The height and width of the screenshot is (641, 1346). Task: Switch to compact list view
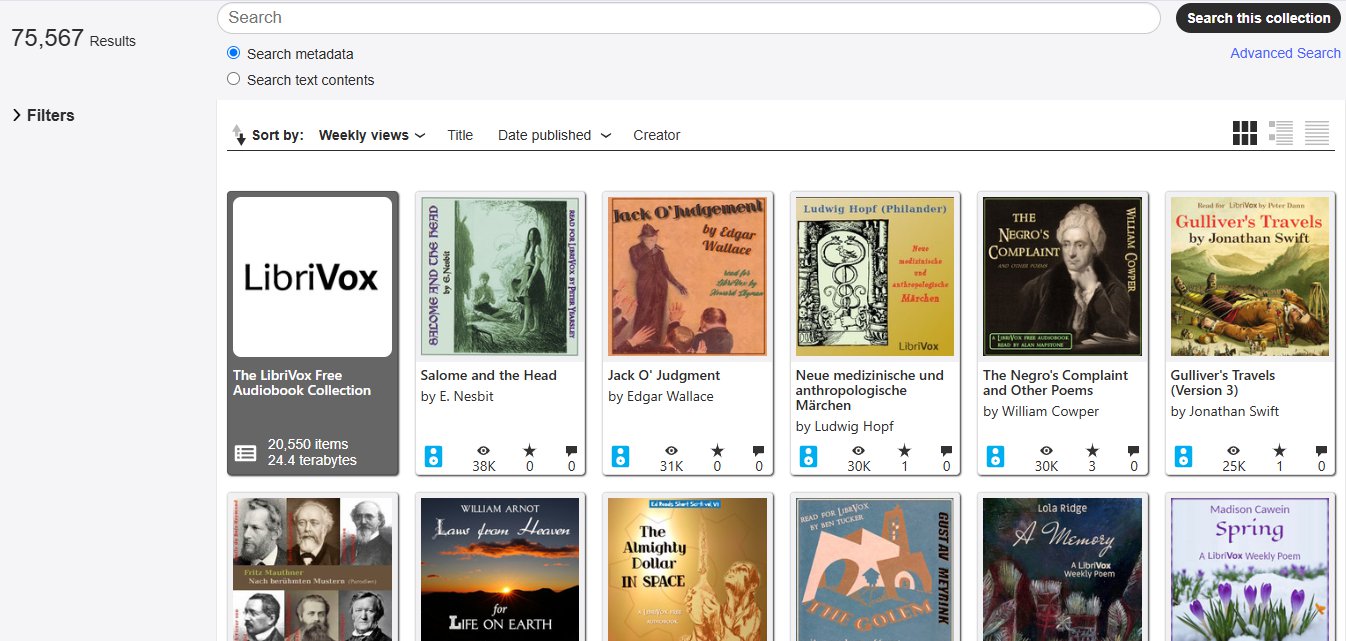(x=1317, y=131)
